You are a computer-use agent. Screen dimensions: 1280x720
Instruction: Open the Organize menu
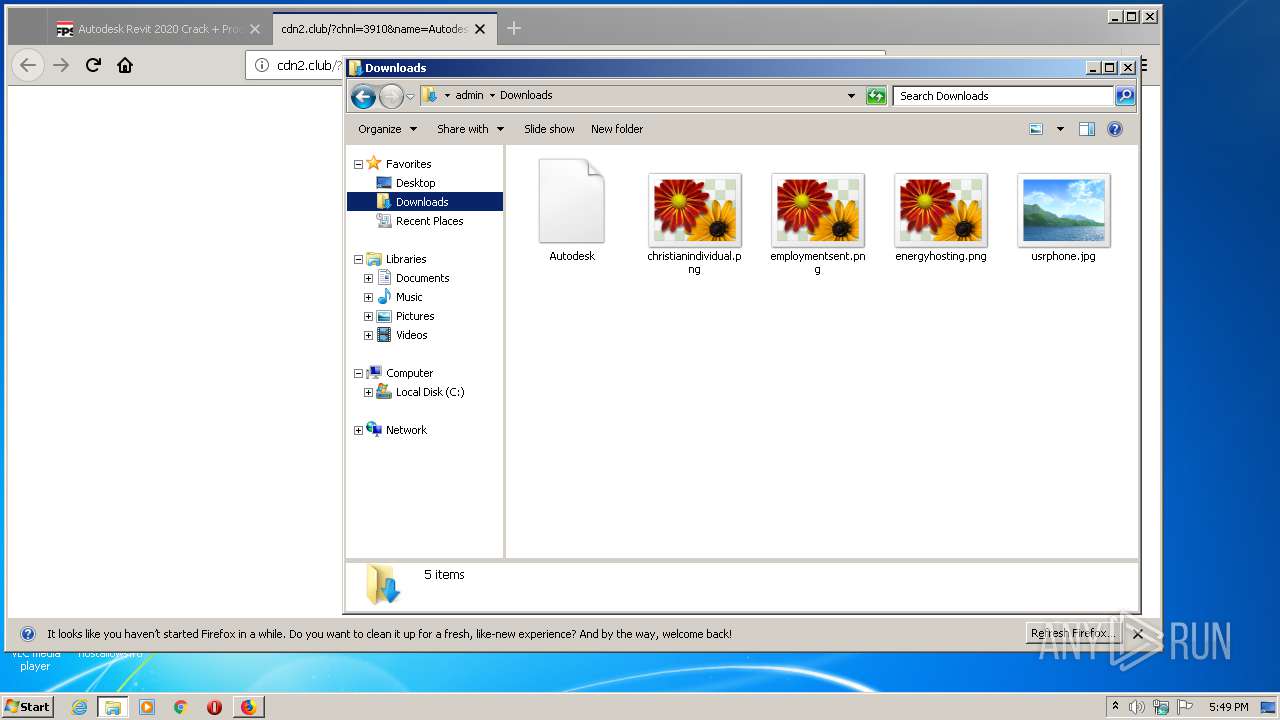coord(387,129)
